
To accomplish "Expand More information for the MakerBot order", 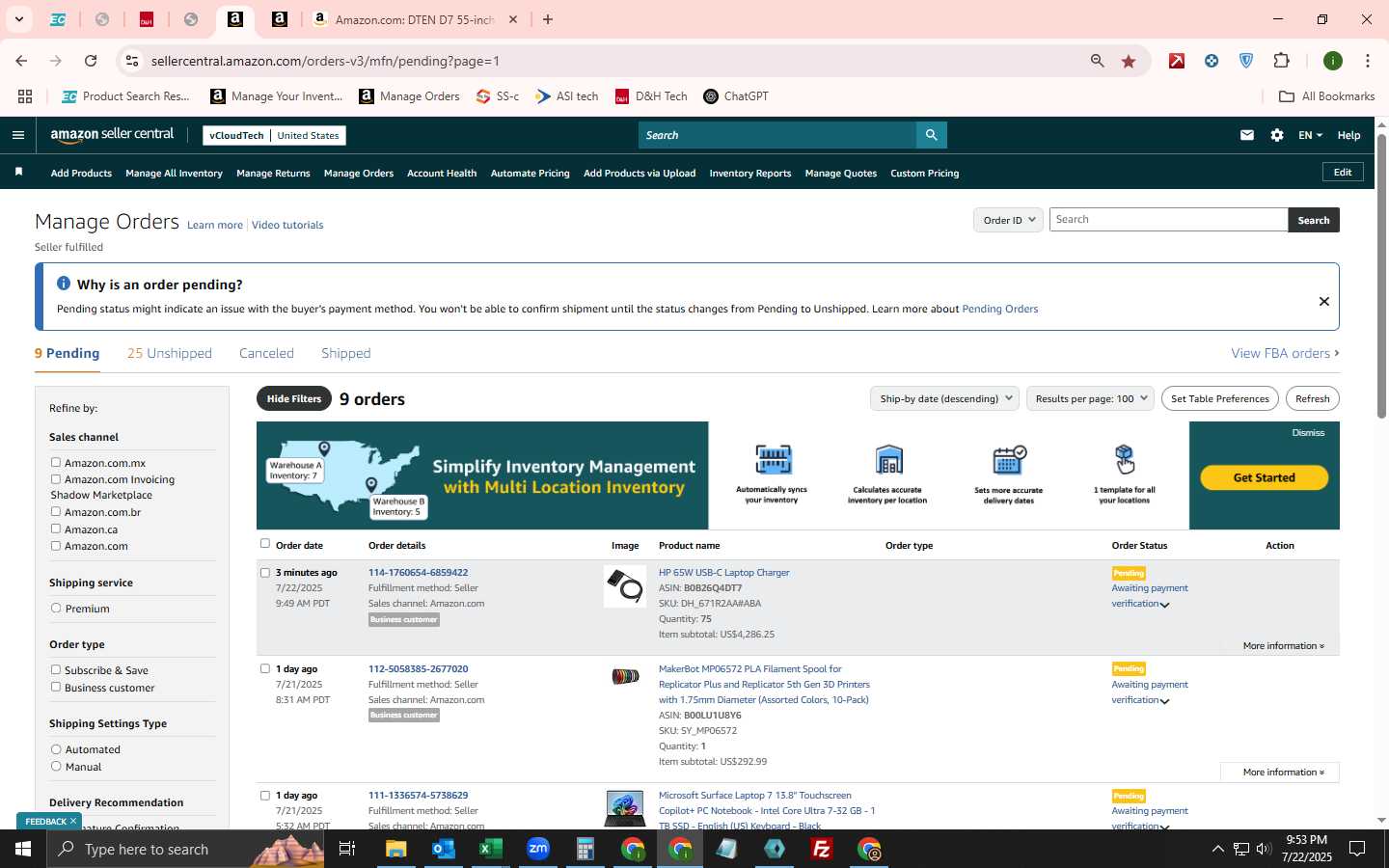I will tap(1279, 773).
